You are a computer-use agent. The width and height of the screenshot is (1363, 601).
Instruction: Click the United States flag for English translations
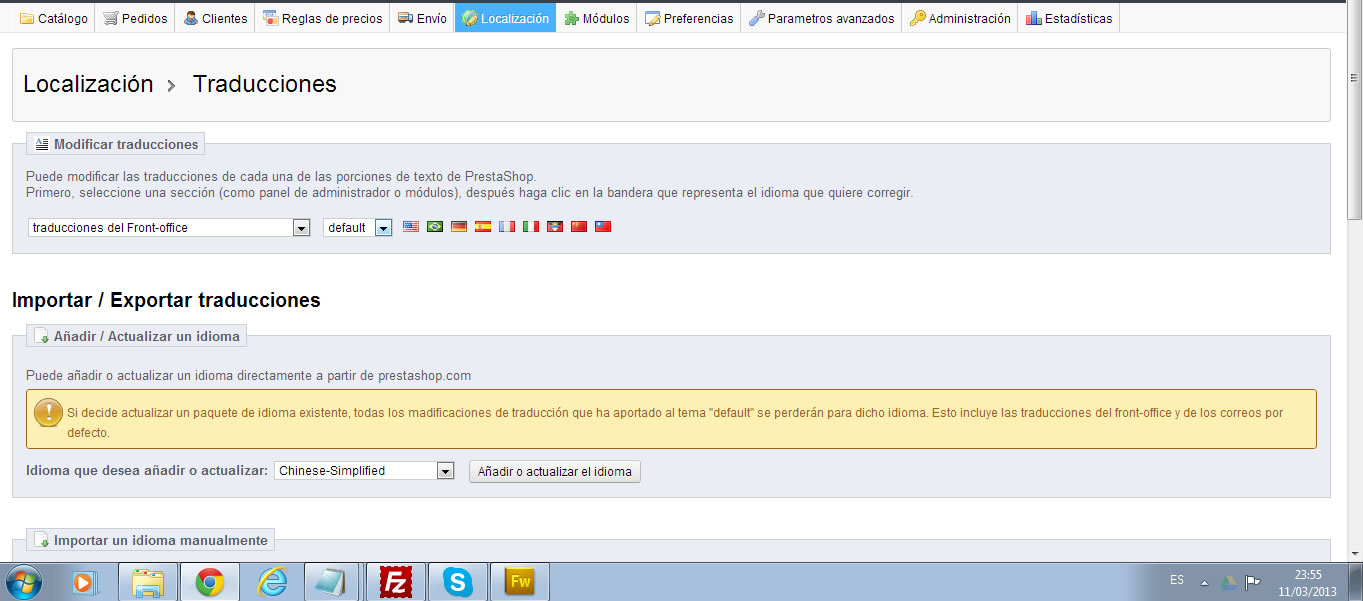411,227
